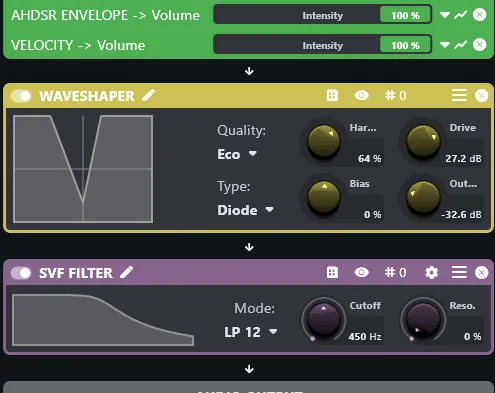Click the SVF FILTER title text
This screenshot has width=495, height=393.
click(x=76, y=273)
